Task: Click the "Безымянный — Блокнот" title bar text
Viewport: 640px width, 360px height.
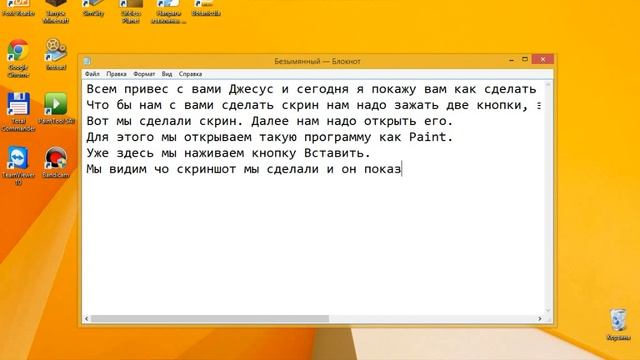Action: coord(317,61)
